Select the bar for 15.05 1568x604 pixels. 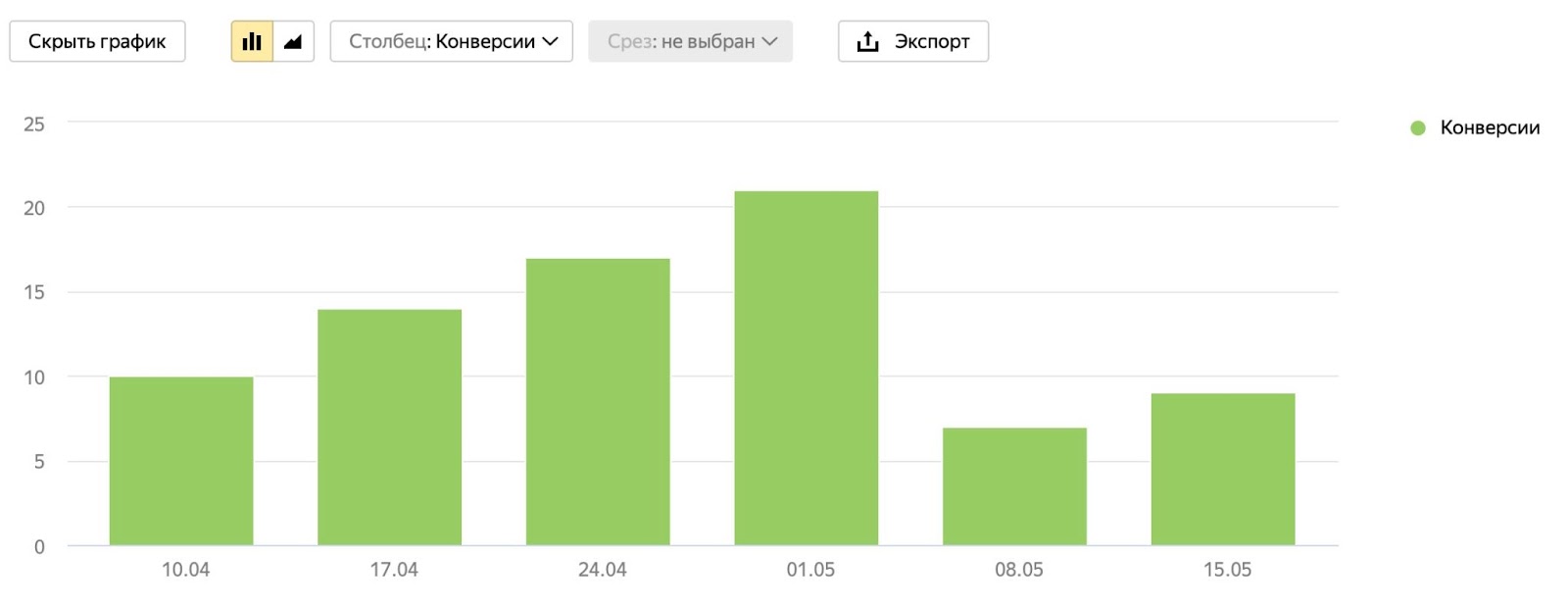[x=1223, y=470]
